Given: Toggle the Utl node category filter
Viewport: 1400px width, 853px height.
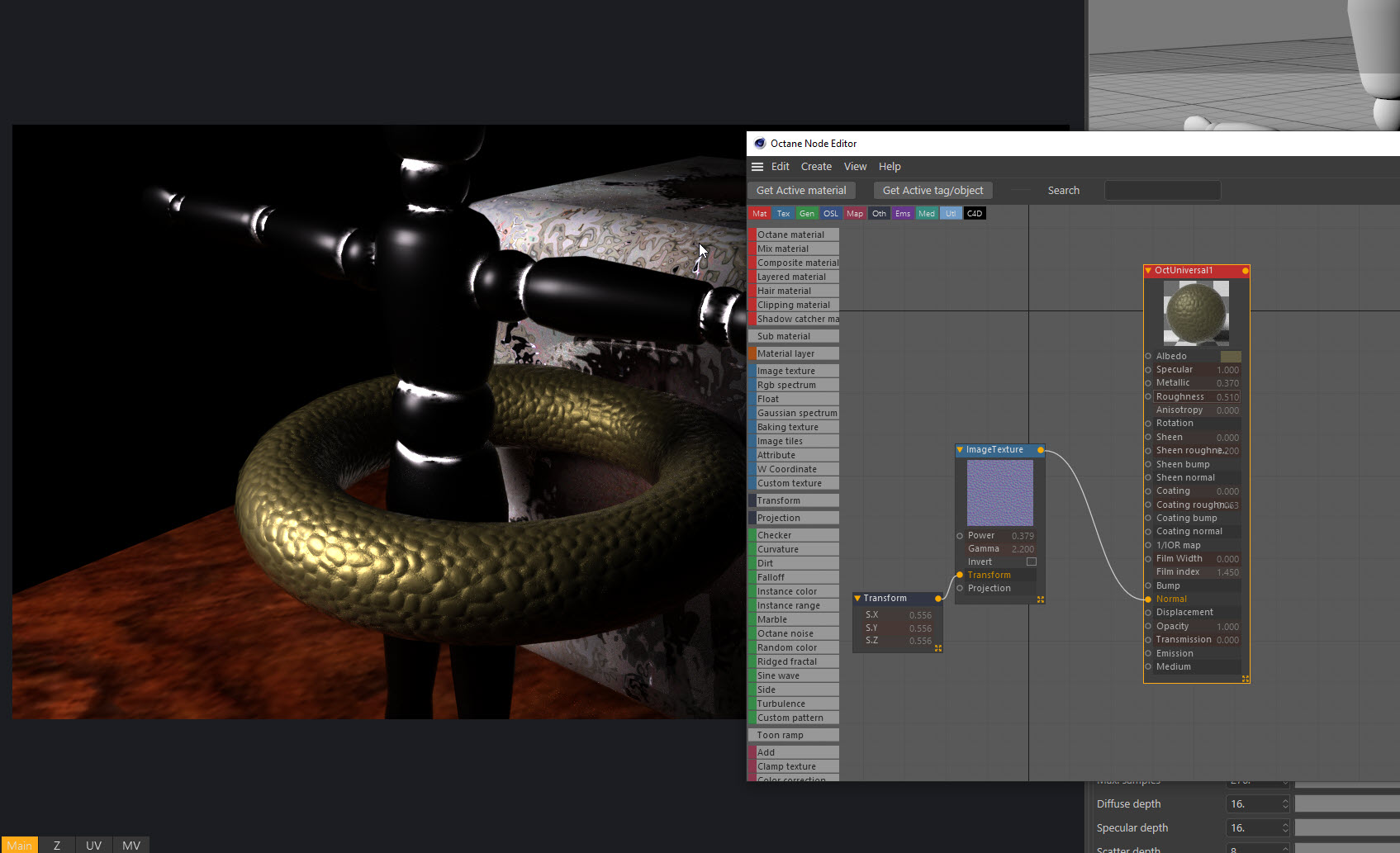Looking at the screenshot, I should tap(951, 214).
